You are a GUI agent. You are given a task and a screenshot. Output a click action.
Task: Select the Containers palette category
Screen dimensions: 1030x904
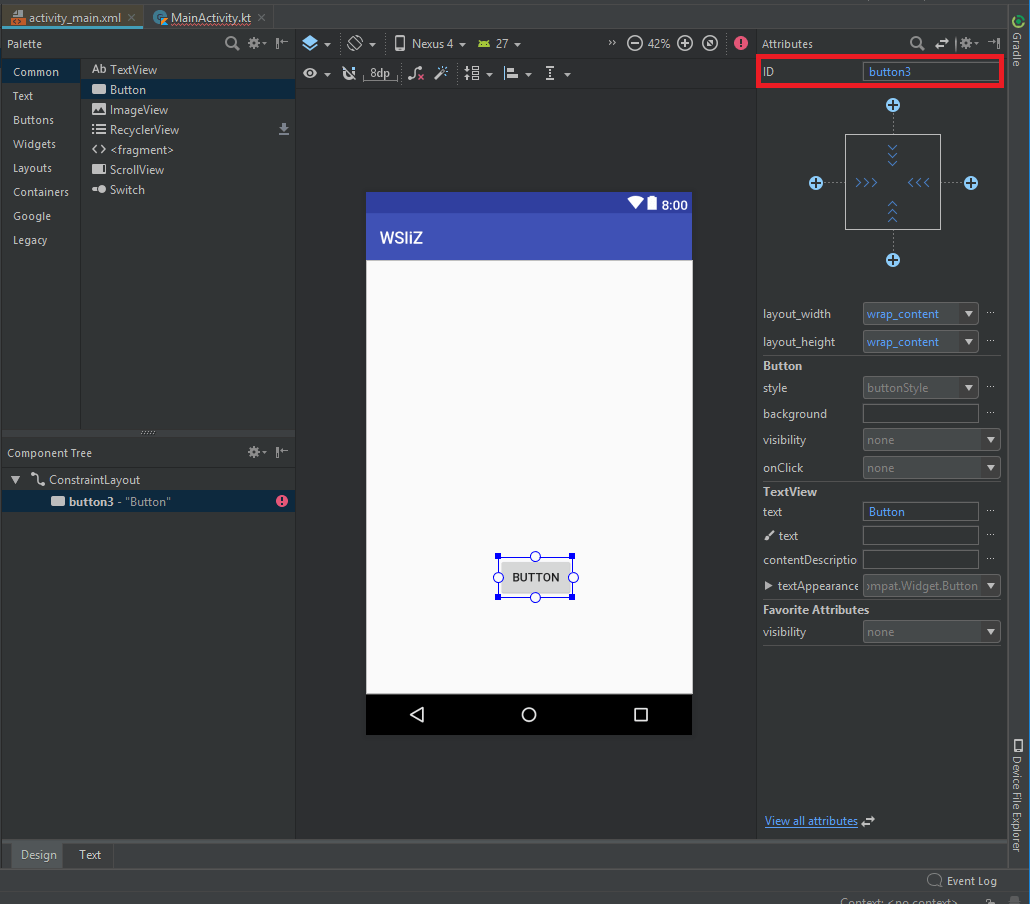coord(41,192)
